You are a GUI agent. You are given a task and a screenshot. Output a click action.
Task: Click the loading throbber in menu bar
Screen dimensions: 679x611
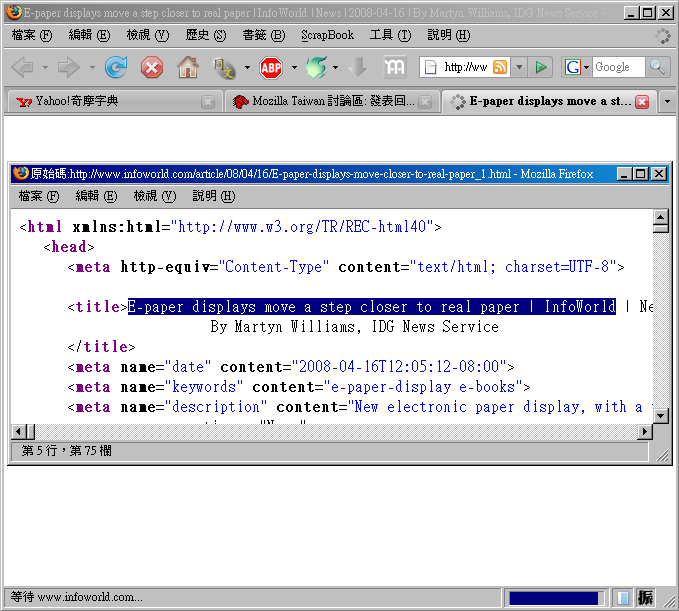[x=663, y=36]
